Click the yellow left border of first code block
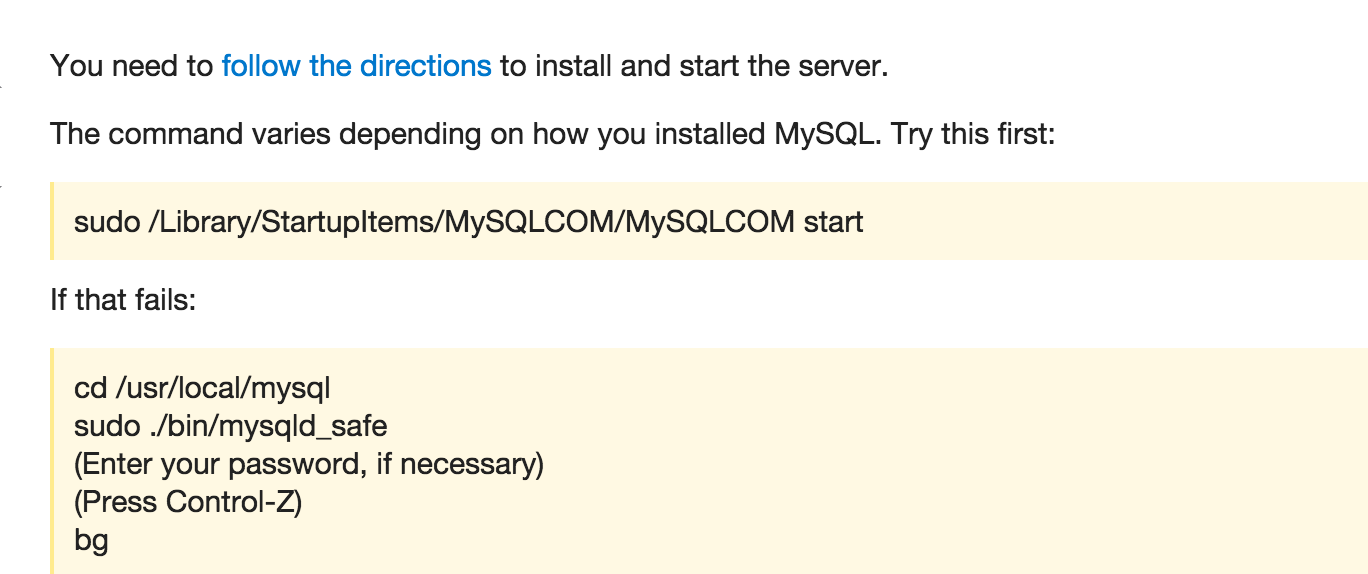This screenshot has width=1368, height=574. pos(52,221)
